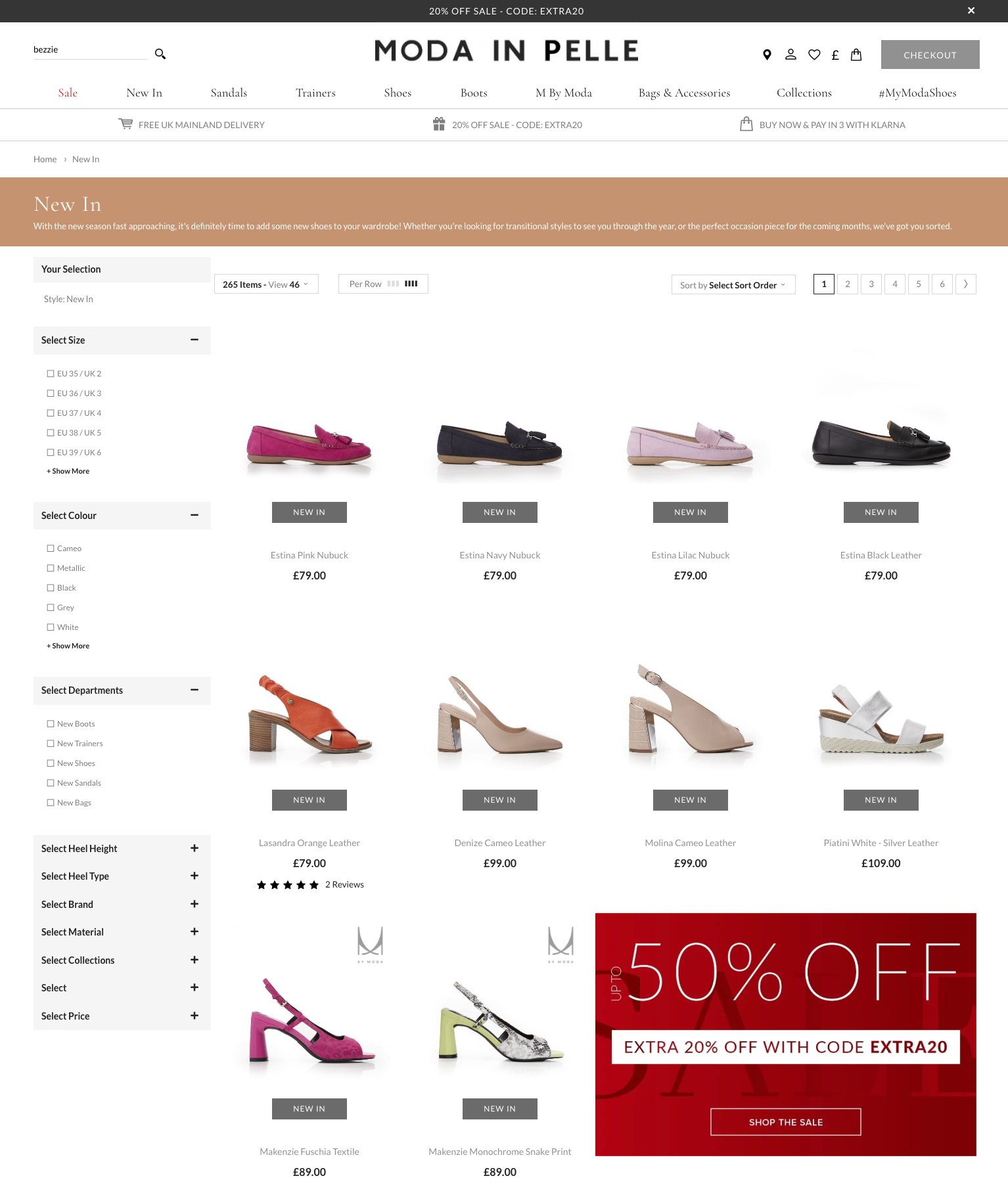Expand the Select Heel Height filter
The image size is (1008, 1193).
tap(195, 848)
